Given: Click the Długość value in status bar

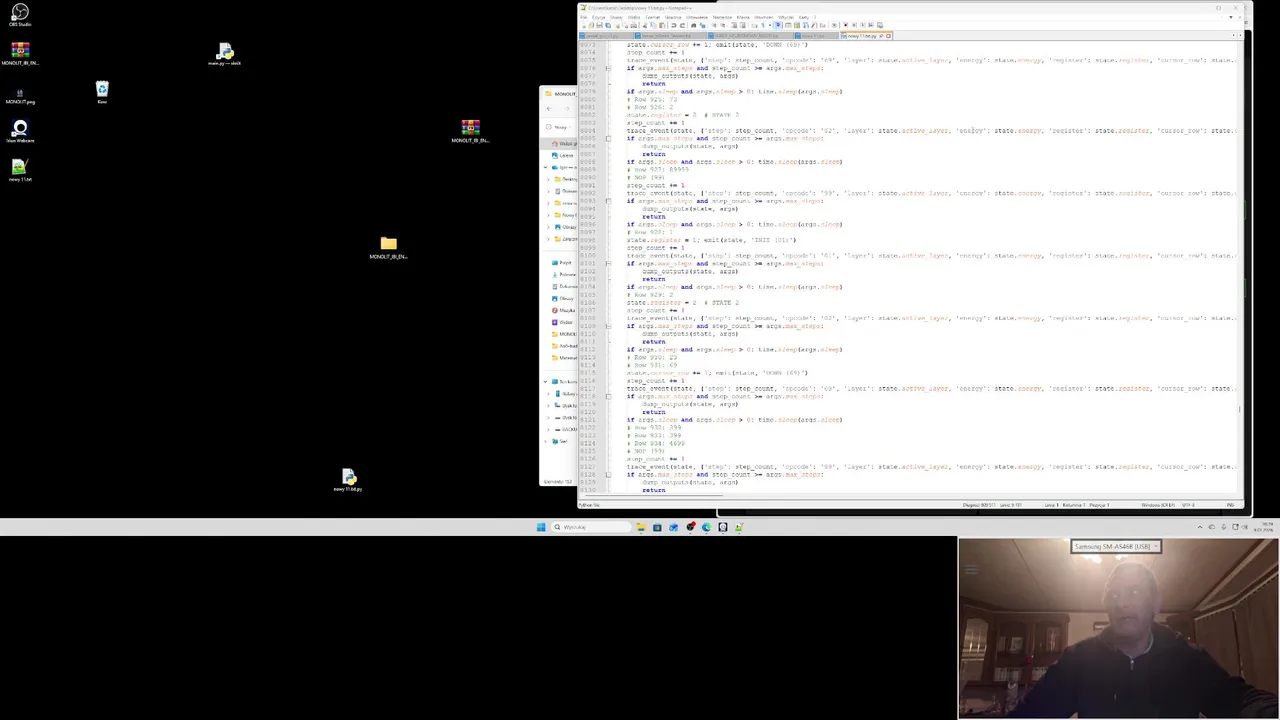Looking at the screenshot, I should (979, 505).
